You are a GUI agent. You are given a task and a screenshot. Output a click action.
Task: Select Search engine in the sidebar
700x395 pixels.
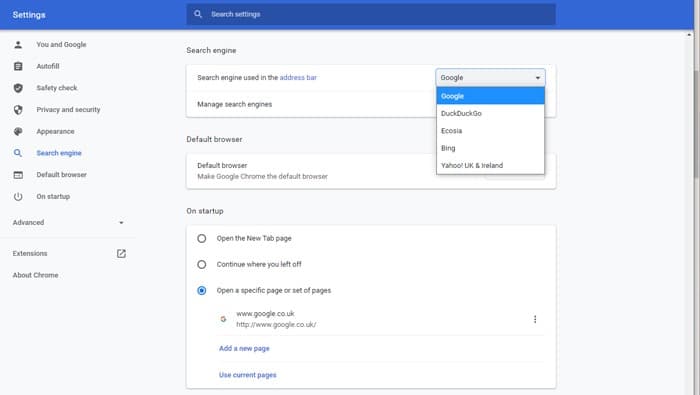(59, 153)
